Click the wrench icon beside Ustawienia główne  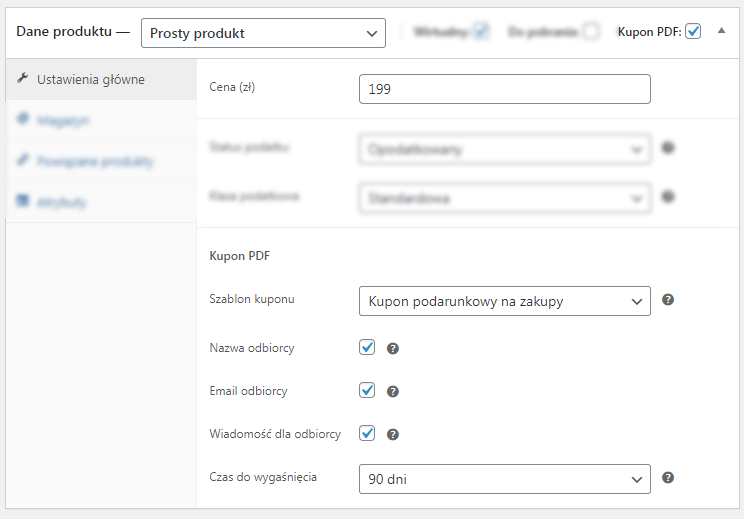22,78
